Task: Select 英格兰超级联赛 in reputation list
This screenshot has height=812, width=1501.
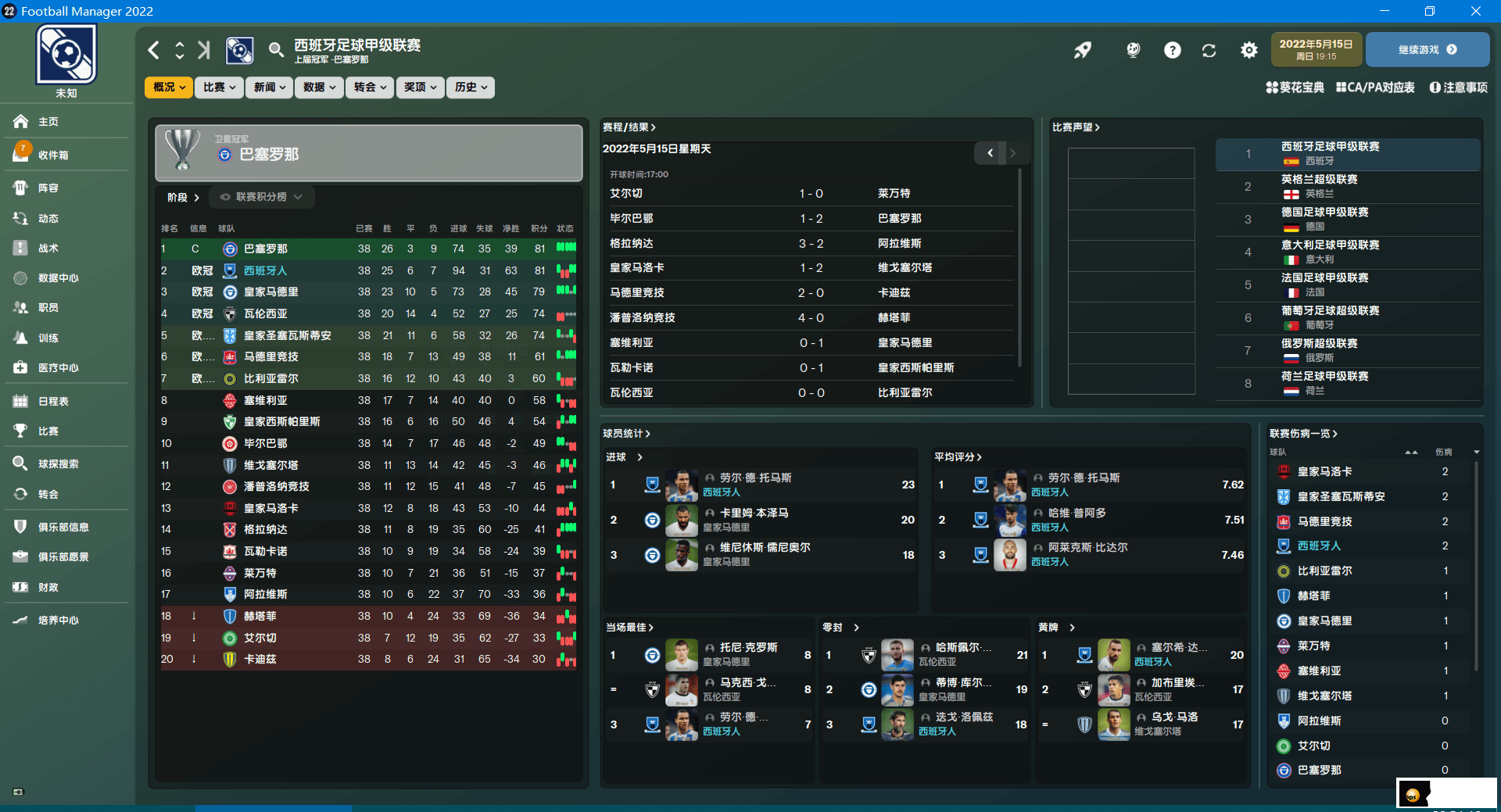Action: [x=1348, y=187]
